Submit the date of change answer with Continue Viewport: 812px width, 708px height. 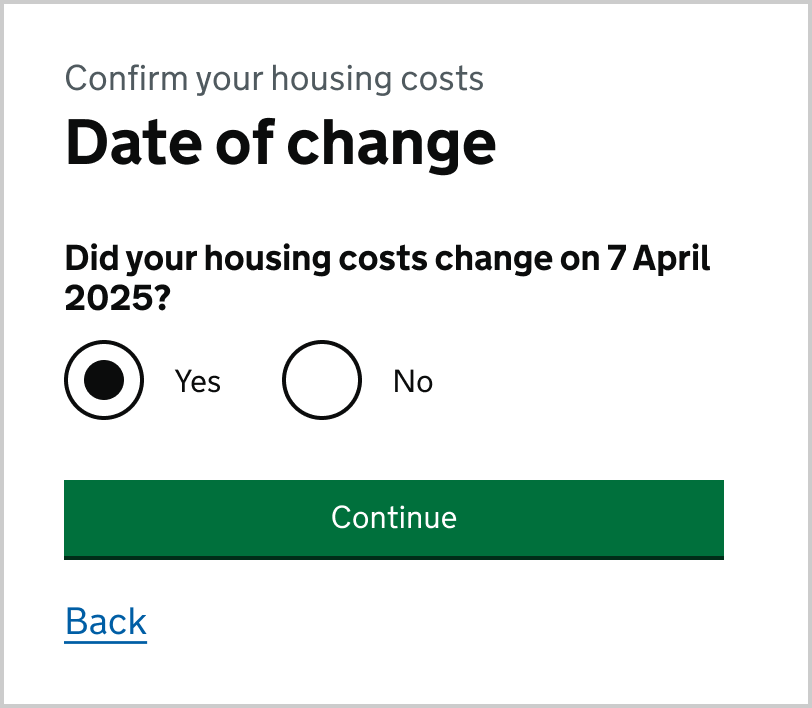[x=393, y=518]
